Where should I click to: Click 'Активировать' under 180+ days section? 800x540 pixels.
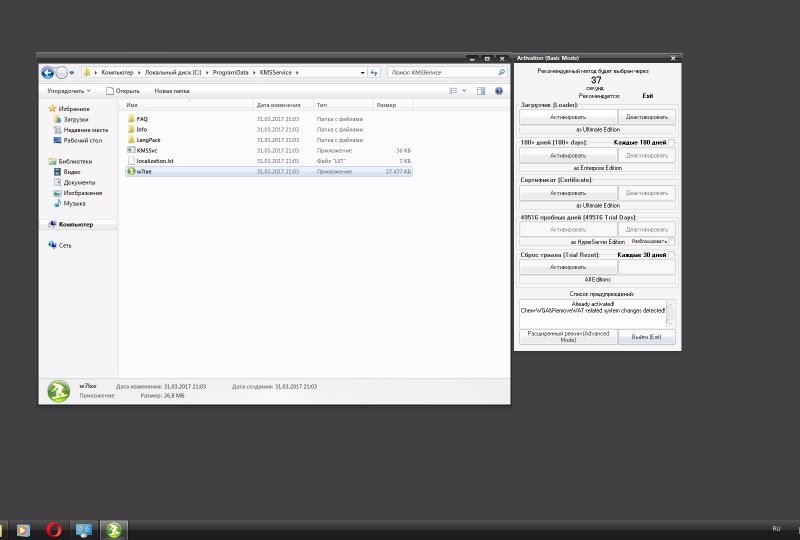[x=568, y=155]
